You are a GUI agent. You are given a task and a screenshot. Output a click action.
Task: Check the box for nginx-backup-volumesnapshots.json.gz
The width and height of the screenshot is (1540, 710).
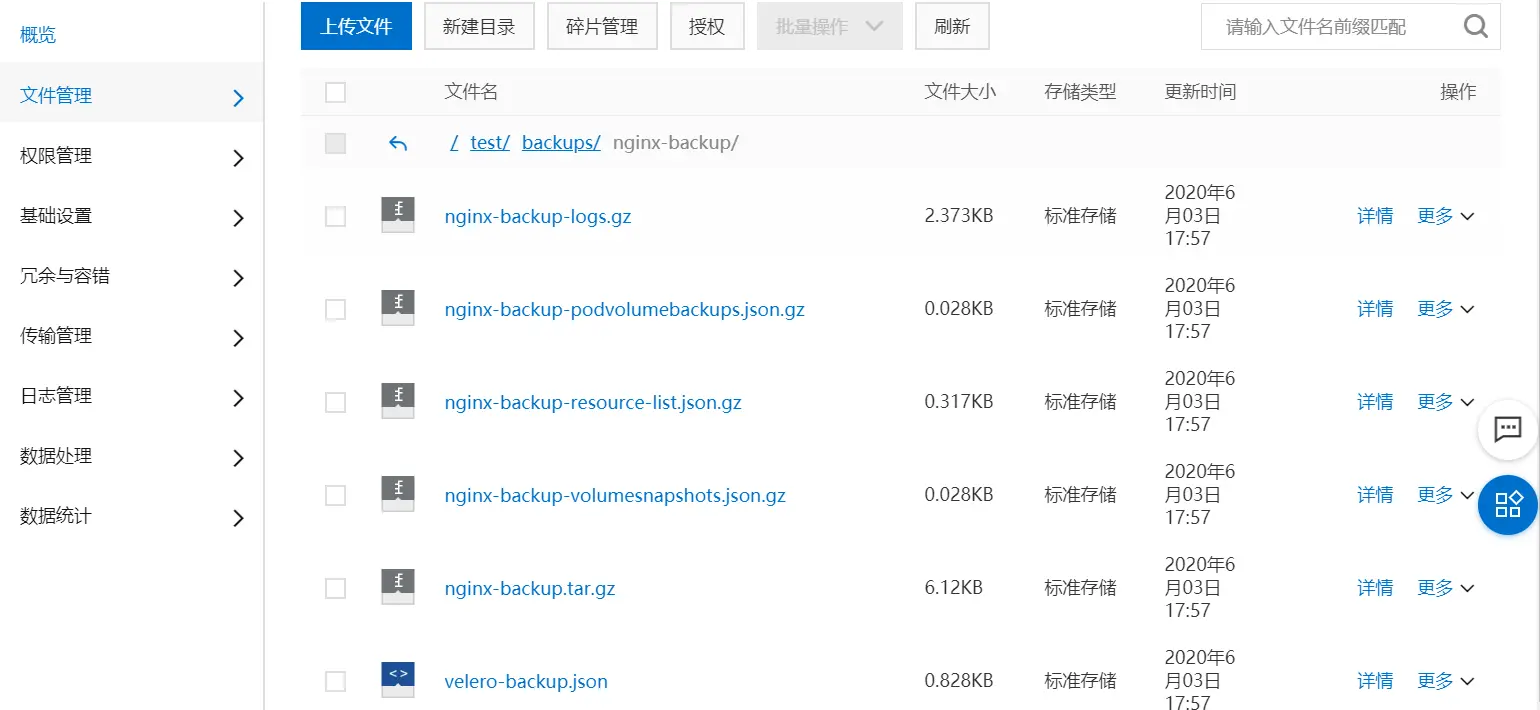tap(336, 495)
